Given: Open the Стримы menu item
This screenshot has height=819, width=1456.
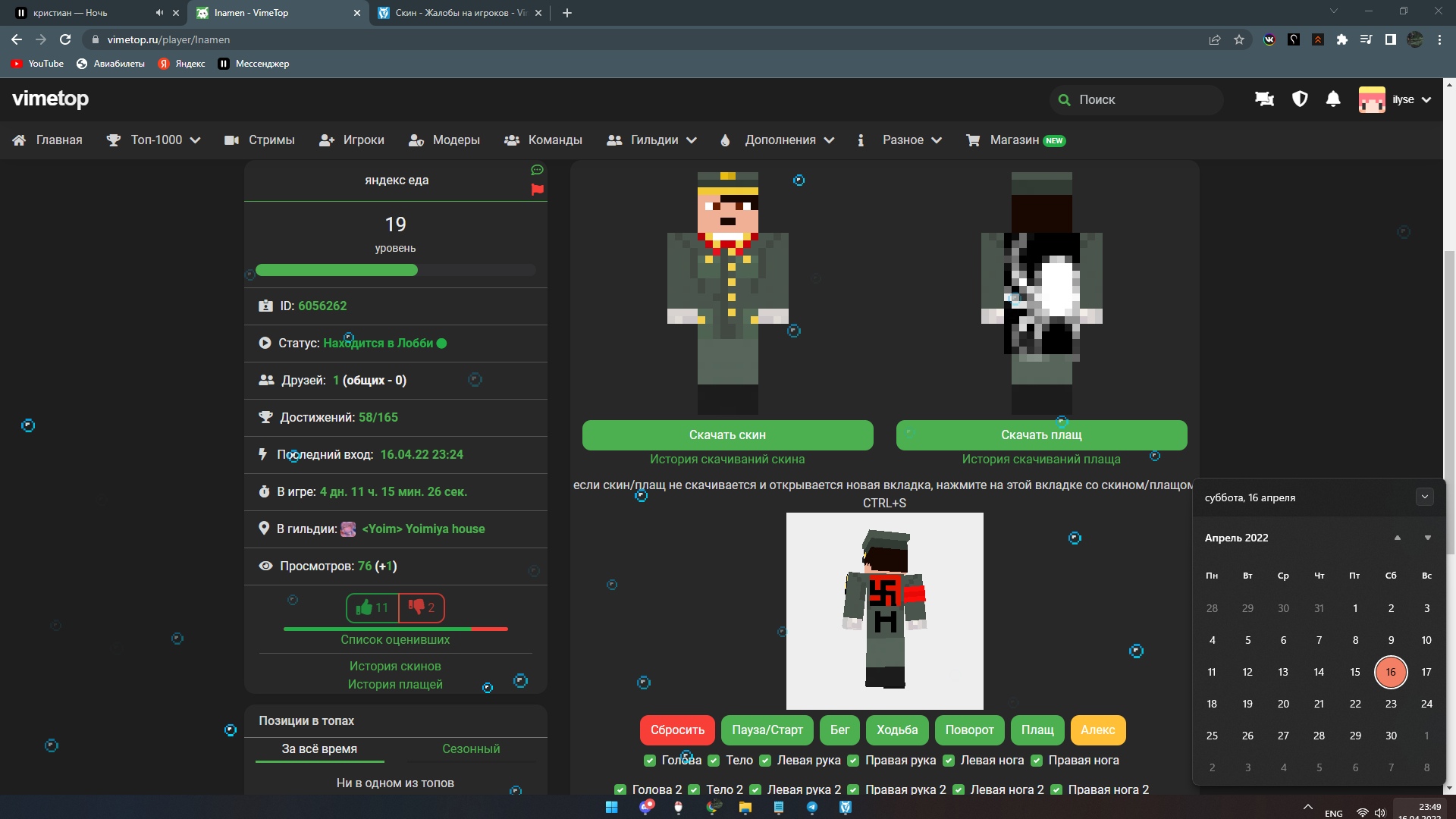Looking at the screenshot, I should 260,140.
